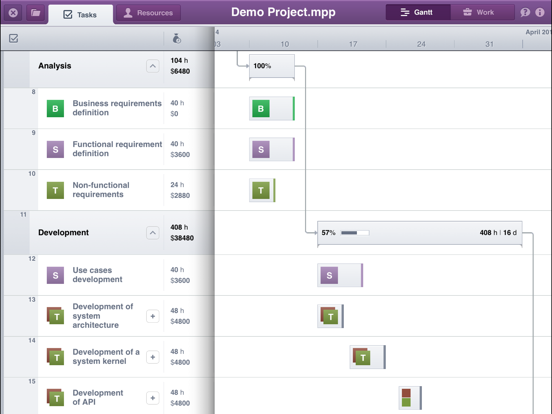Click resource icon for Development of system architecture

55,316
